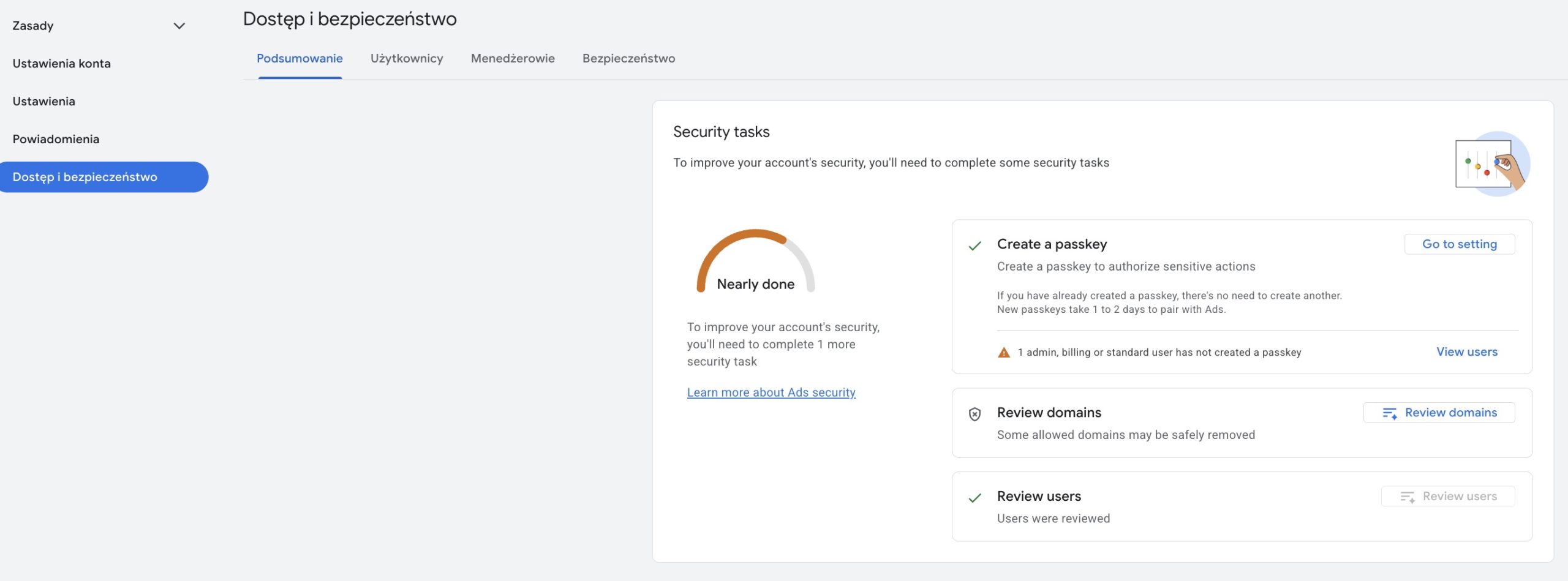Open the Menedżerowie tab

pos(513,59)
